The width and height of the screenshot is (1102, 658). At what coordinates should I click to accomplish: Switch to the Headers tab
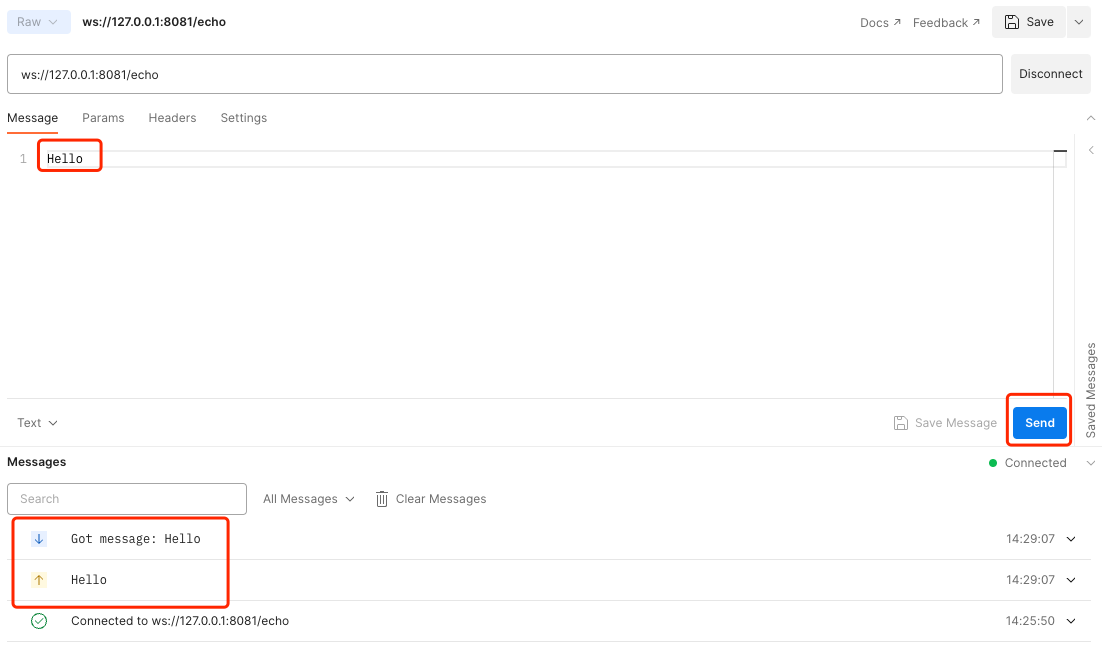tap(172, 117)
